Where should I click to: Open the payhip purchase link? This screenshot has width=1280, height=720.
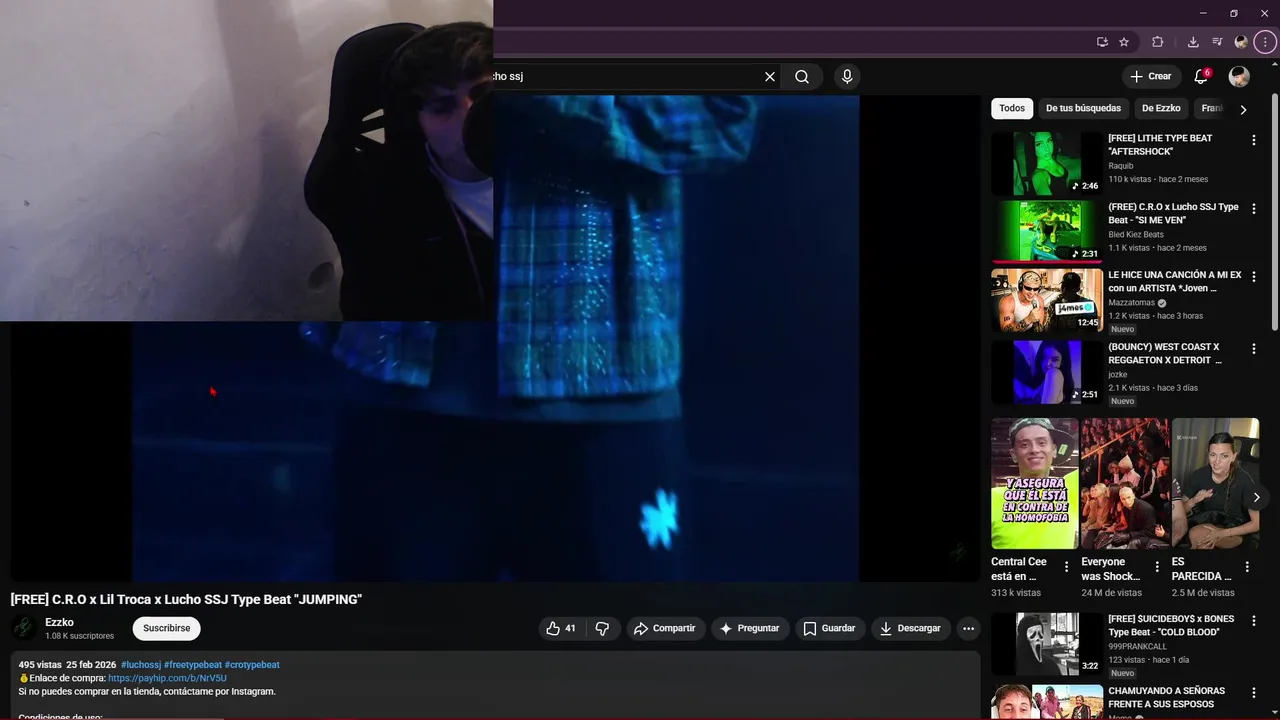coord(167,678)
